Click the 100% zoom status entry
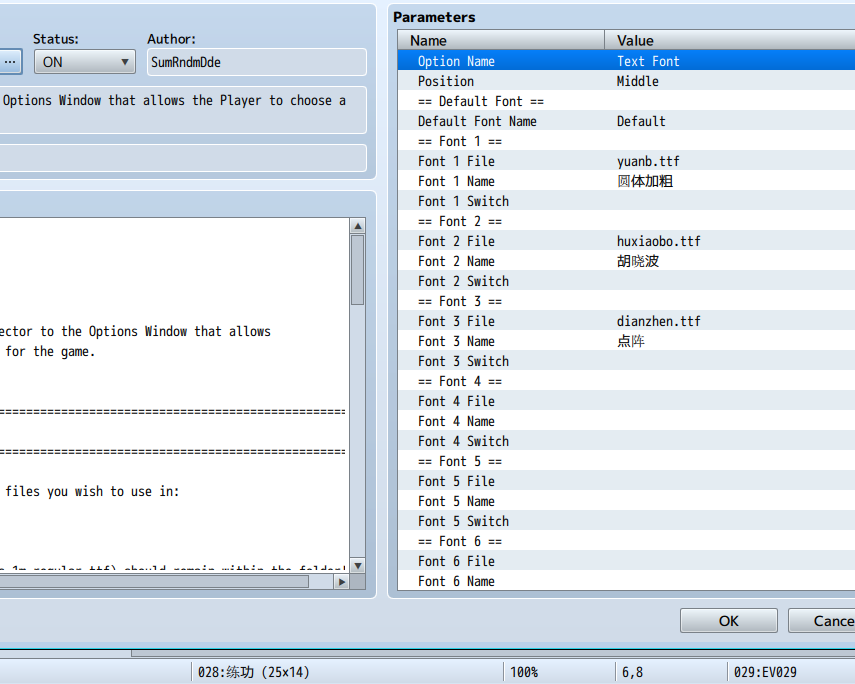Screen dimensions: 855x684 [524, 672]
